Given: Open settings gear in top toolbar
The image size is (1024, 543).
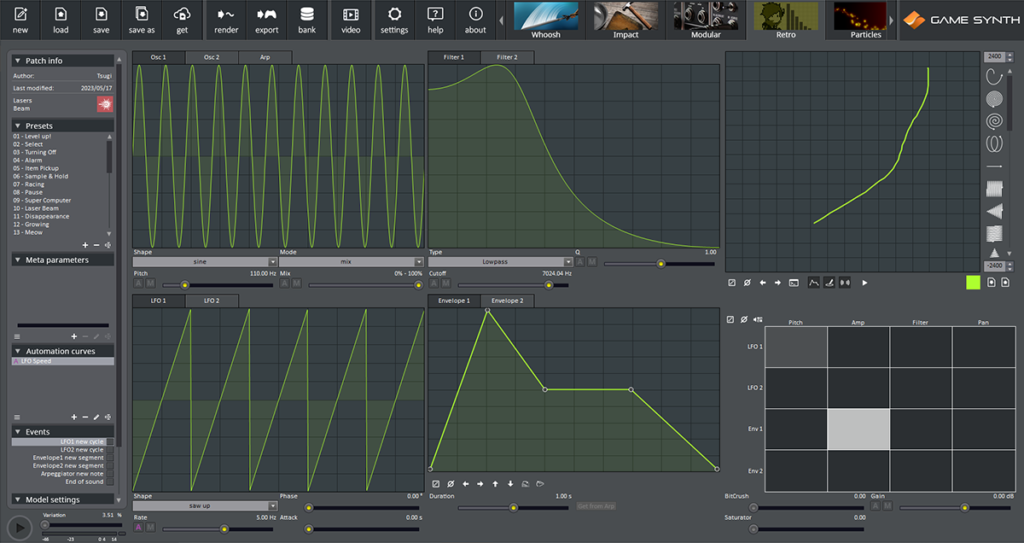Looking at the screenshot, I should [x=394, y=14].
